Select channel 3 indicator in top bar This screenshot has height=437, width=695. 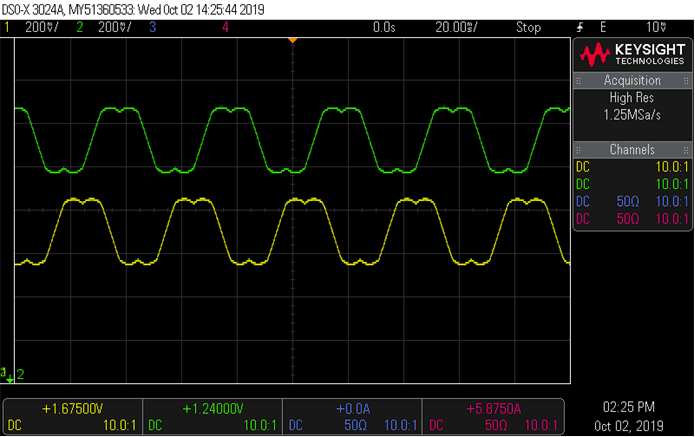(153, 27)
